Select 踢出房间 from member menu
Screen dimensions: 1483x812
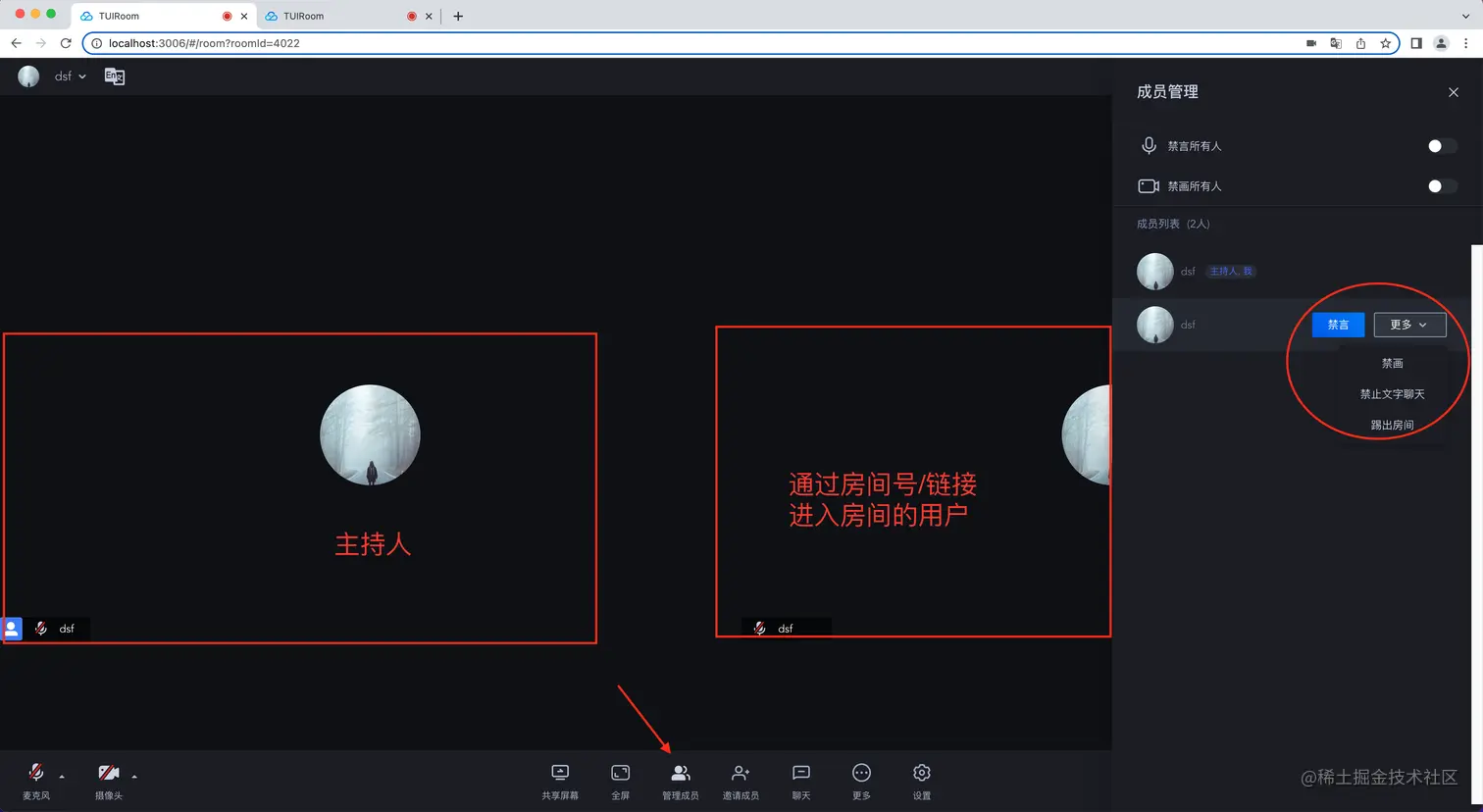coord(1392,425)
